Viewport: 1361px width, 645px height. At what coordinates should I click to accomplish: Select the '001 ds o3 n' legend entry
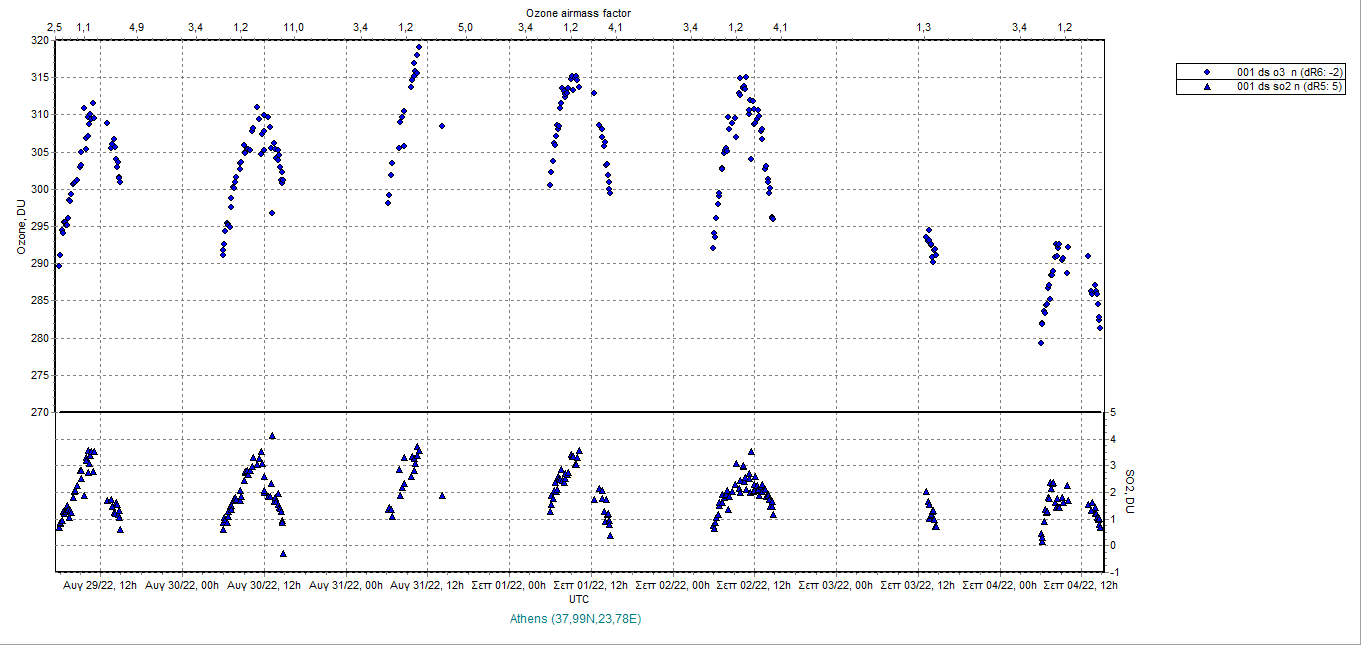click(x=1291, y=72)
